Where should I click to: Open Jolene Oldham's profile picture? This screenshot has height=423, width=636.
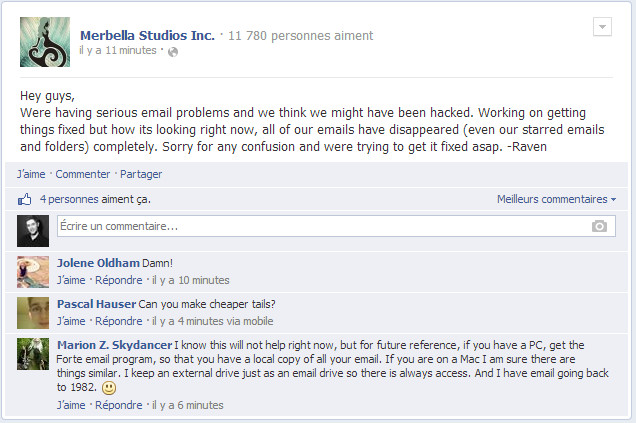[x=33, y=271]
